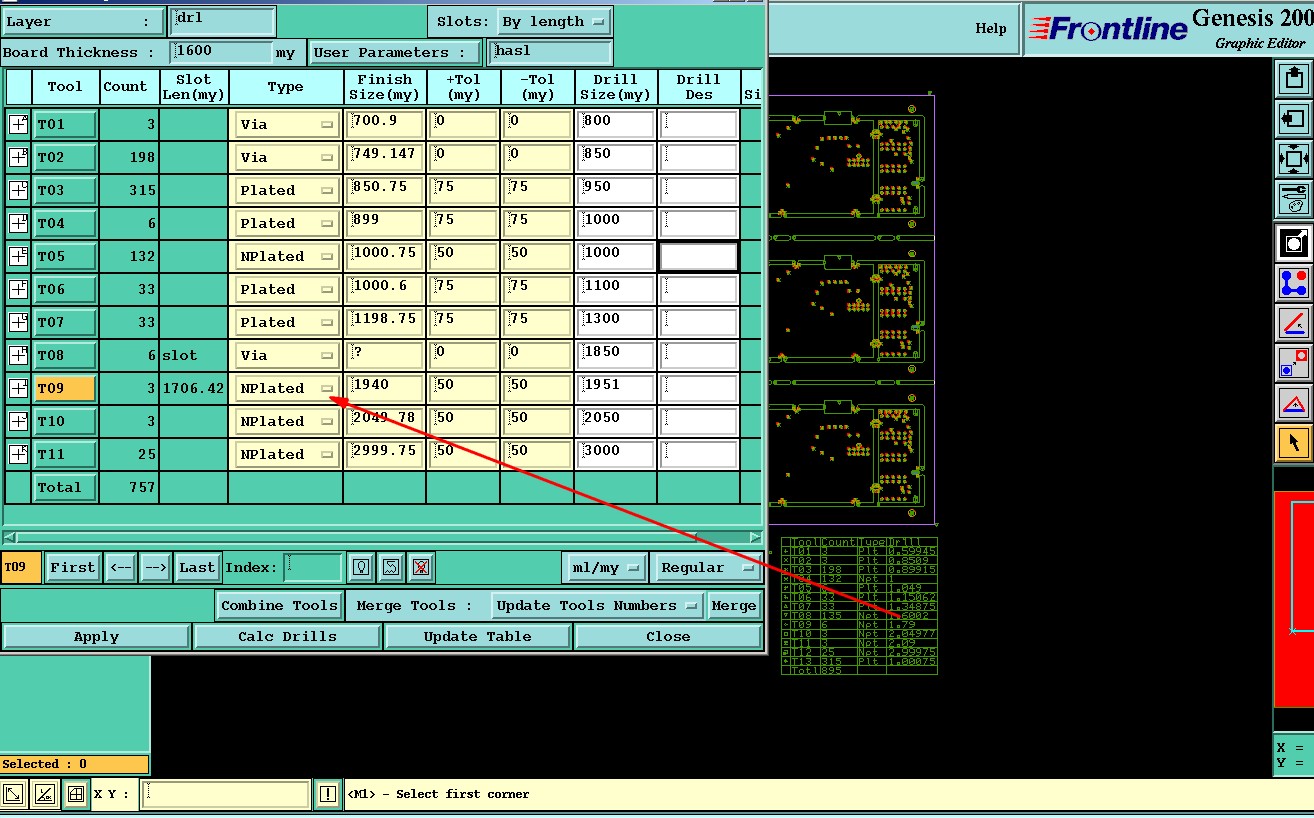Go to previous tool with the left arrow button
The width and height of the screenshot is (1314, 818).
pyautogui.click(x=120, y=567)
